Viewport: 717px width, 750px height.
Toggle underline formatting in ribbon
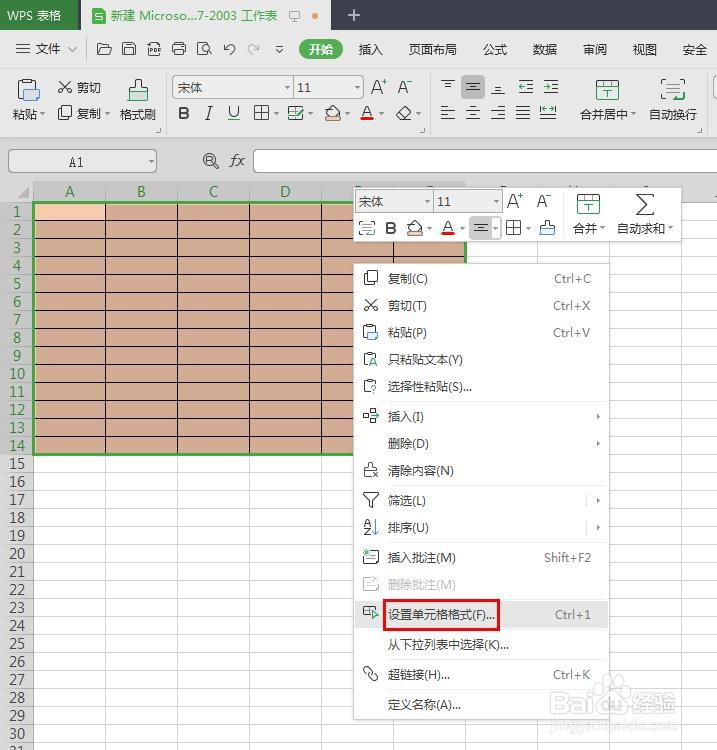(x=234, y=113)
